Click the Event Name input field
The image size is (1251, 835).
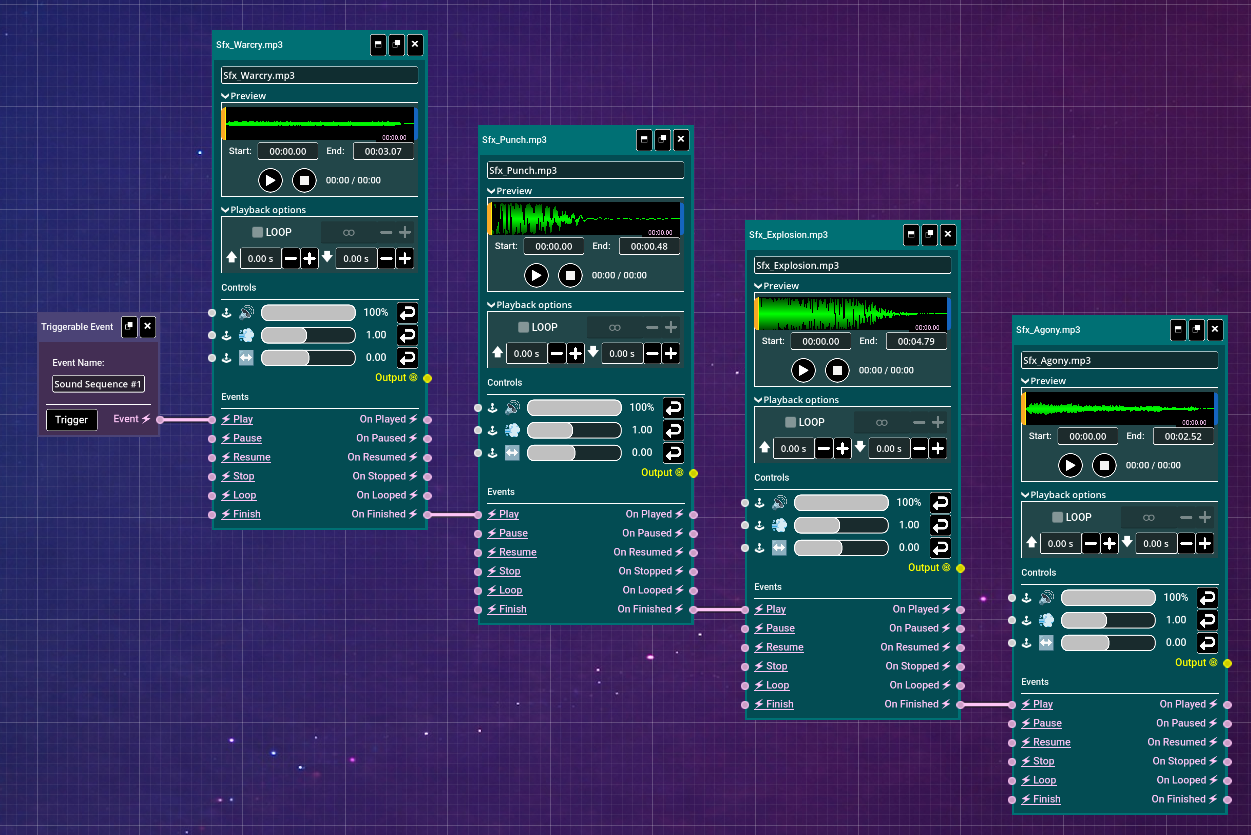pos(98,384)
